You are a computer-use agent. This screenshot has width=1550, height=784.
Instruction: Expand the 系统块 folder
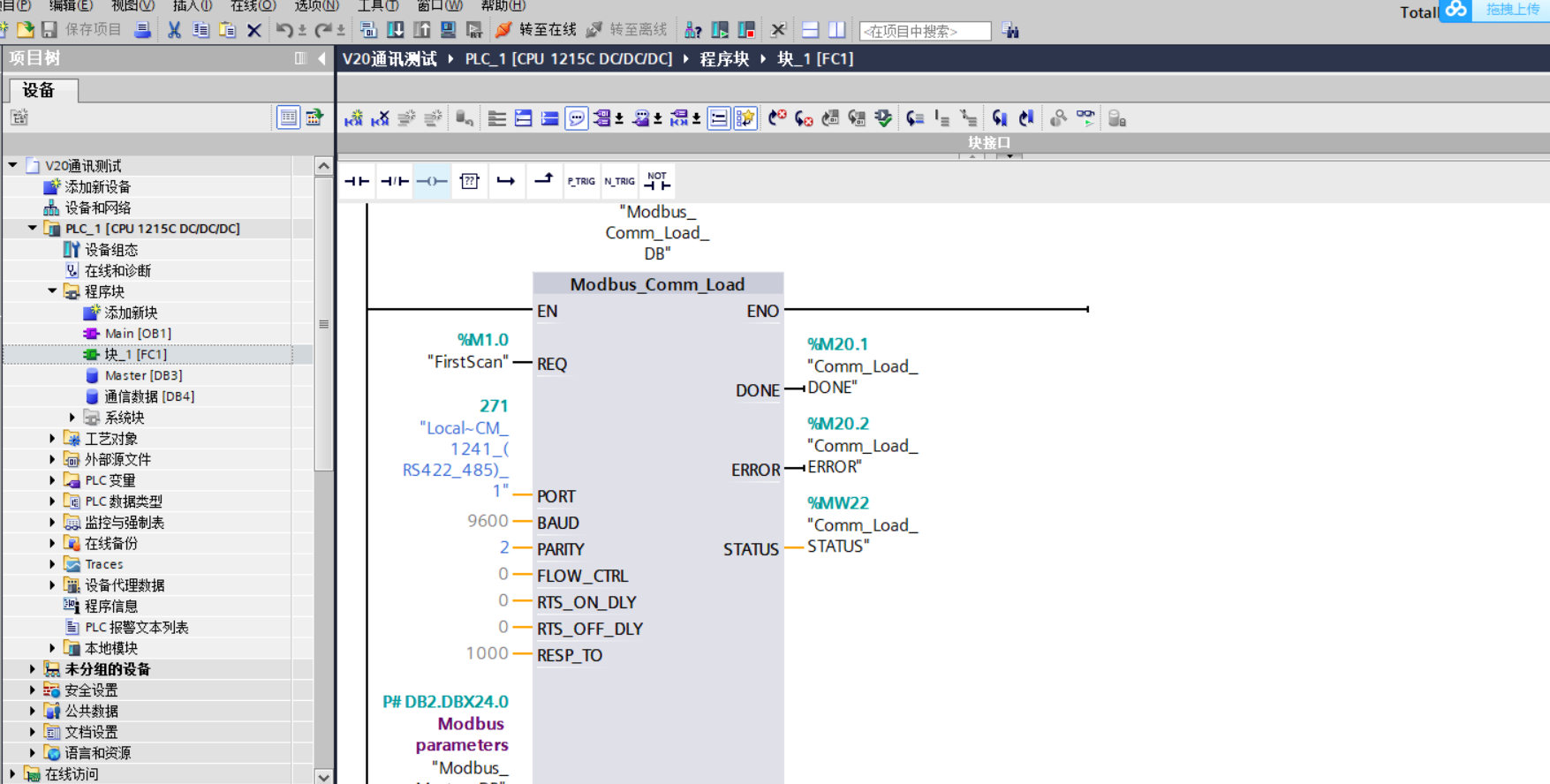point(72,417)
